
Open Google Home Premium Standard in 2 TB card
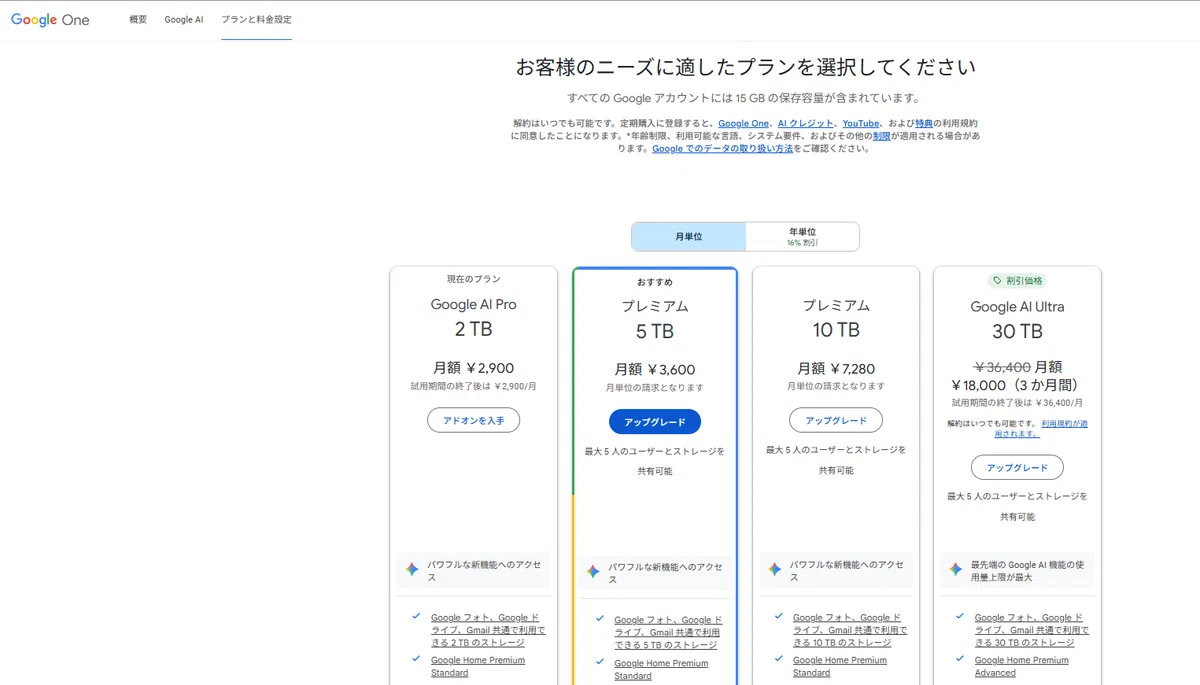point(478,666)
